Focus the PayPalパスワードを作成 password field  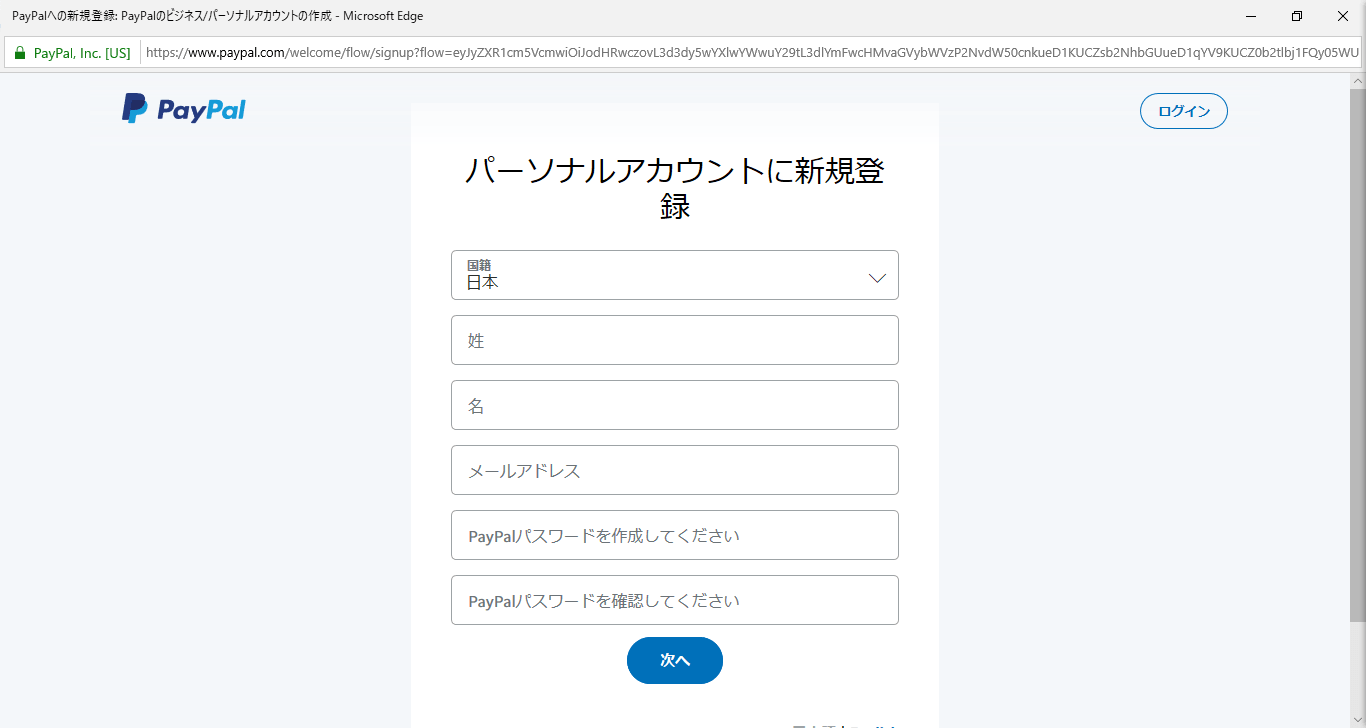(x=675, y=535)
